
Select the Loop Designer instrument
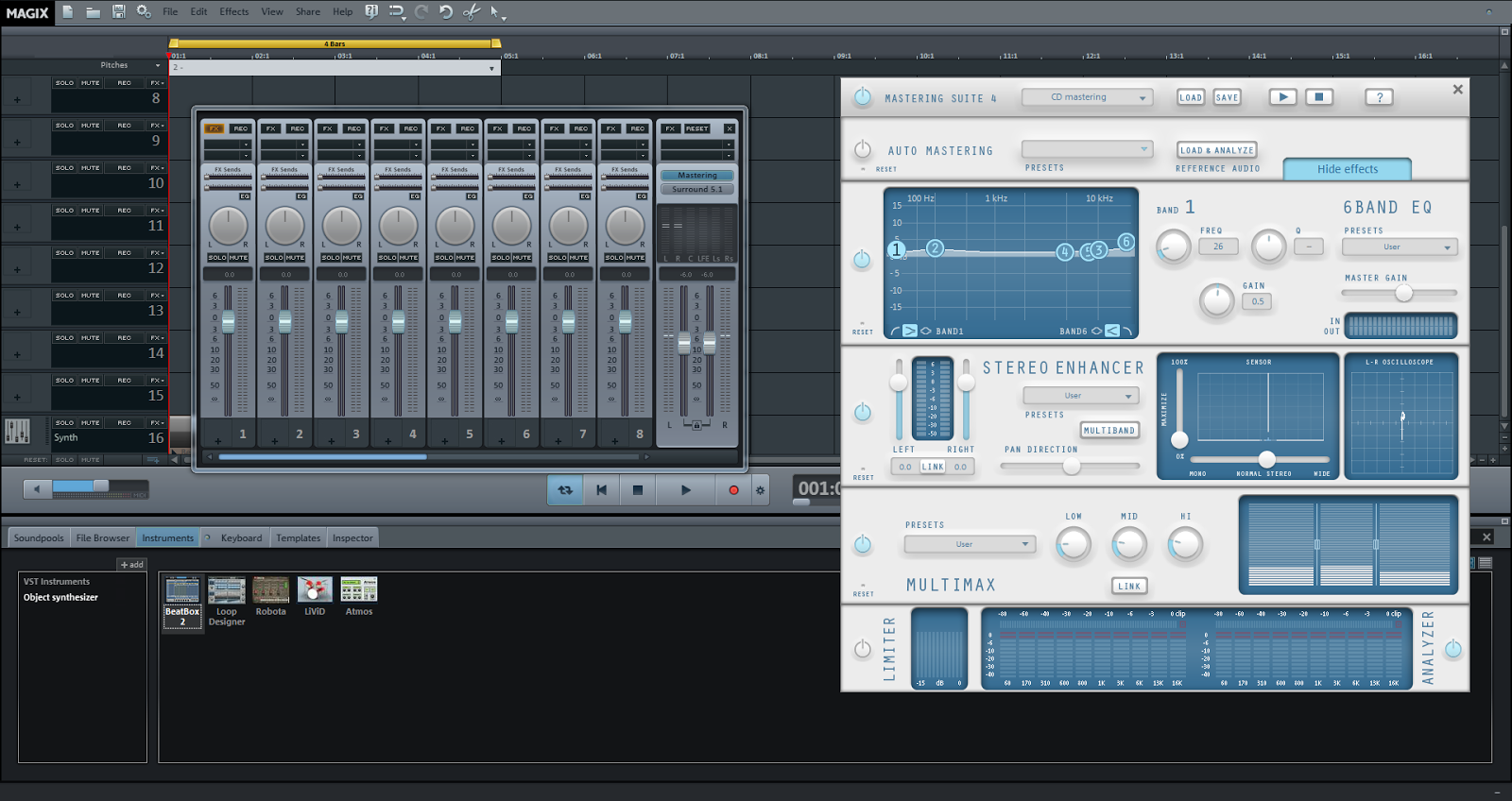click(227, 602)
